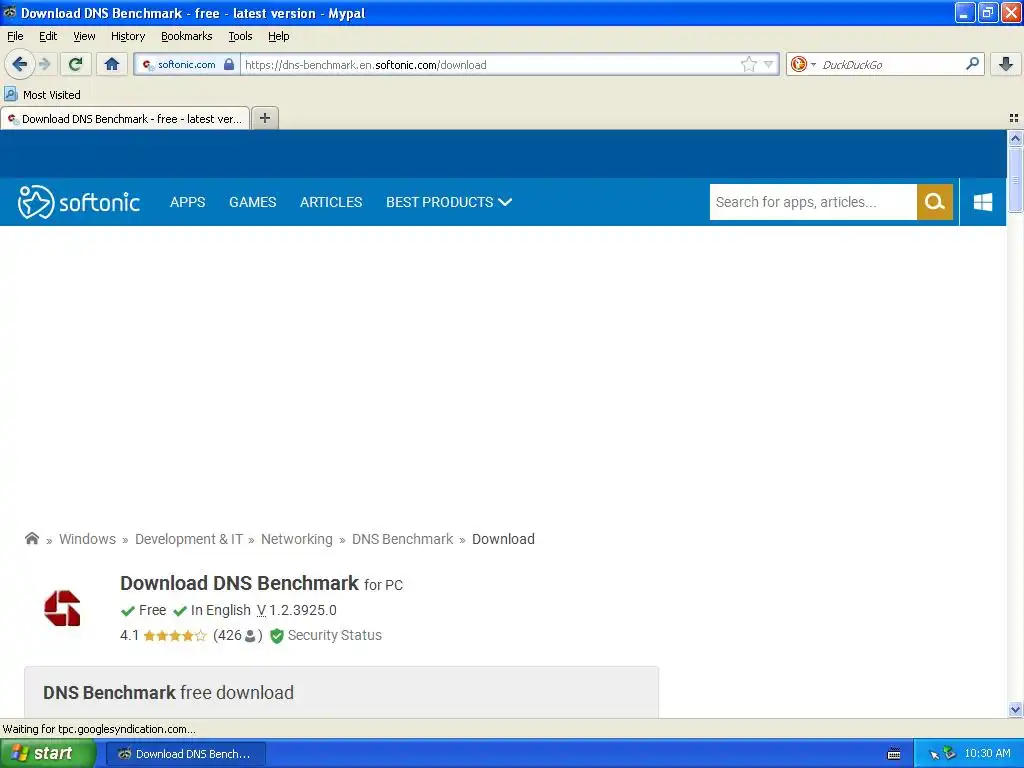Click the magnifier in the browser search box

click(972, 64)
